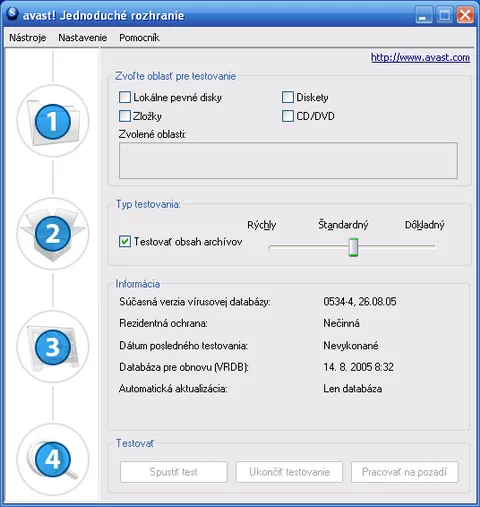Enable Lokálne pevné disky checkbox

125,97
